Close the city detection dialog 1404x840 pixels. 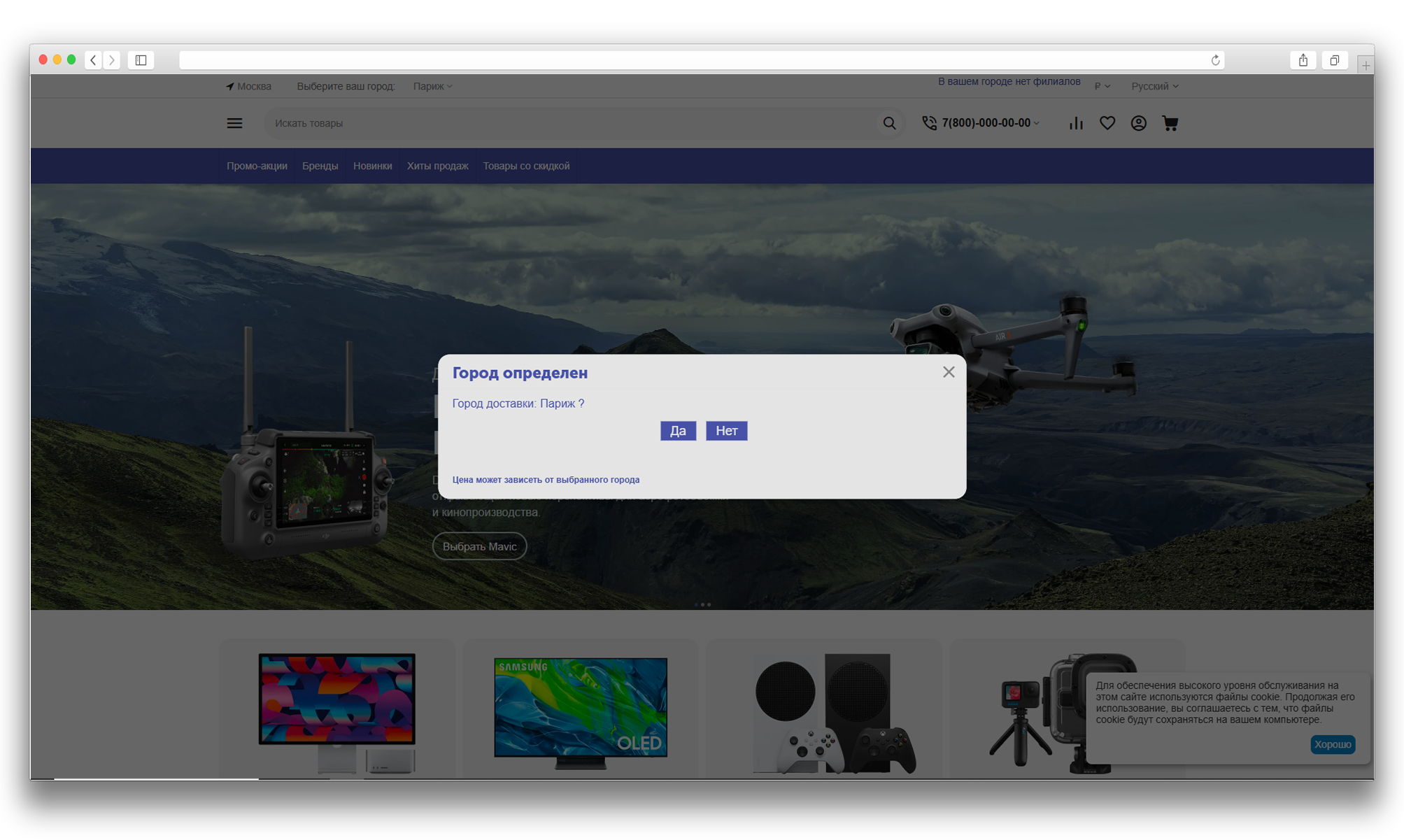(x=949, y=372)
